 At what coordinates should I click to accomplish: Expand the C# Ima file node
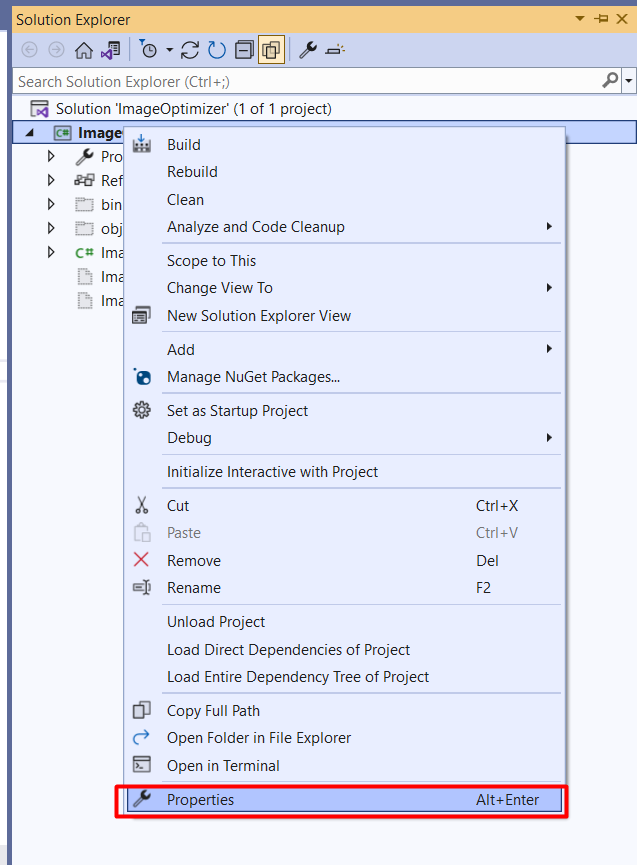[x=51, y=252]
